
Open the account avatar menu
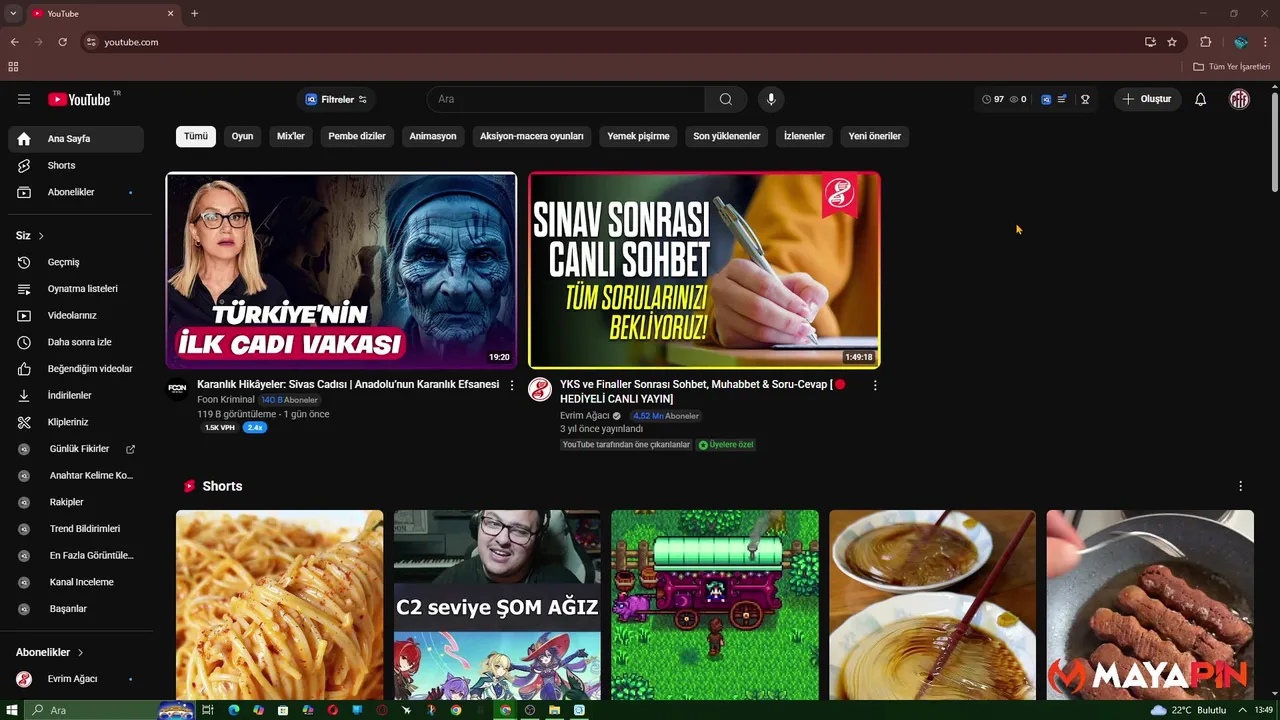tap(1239, 99)
